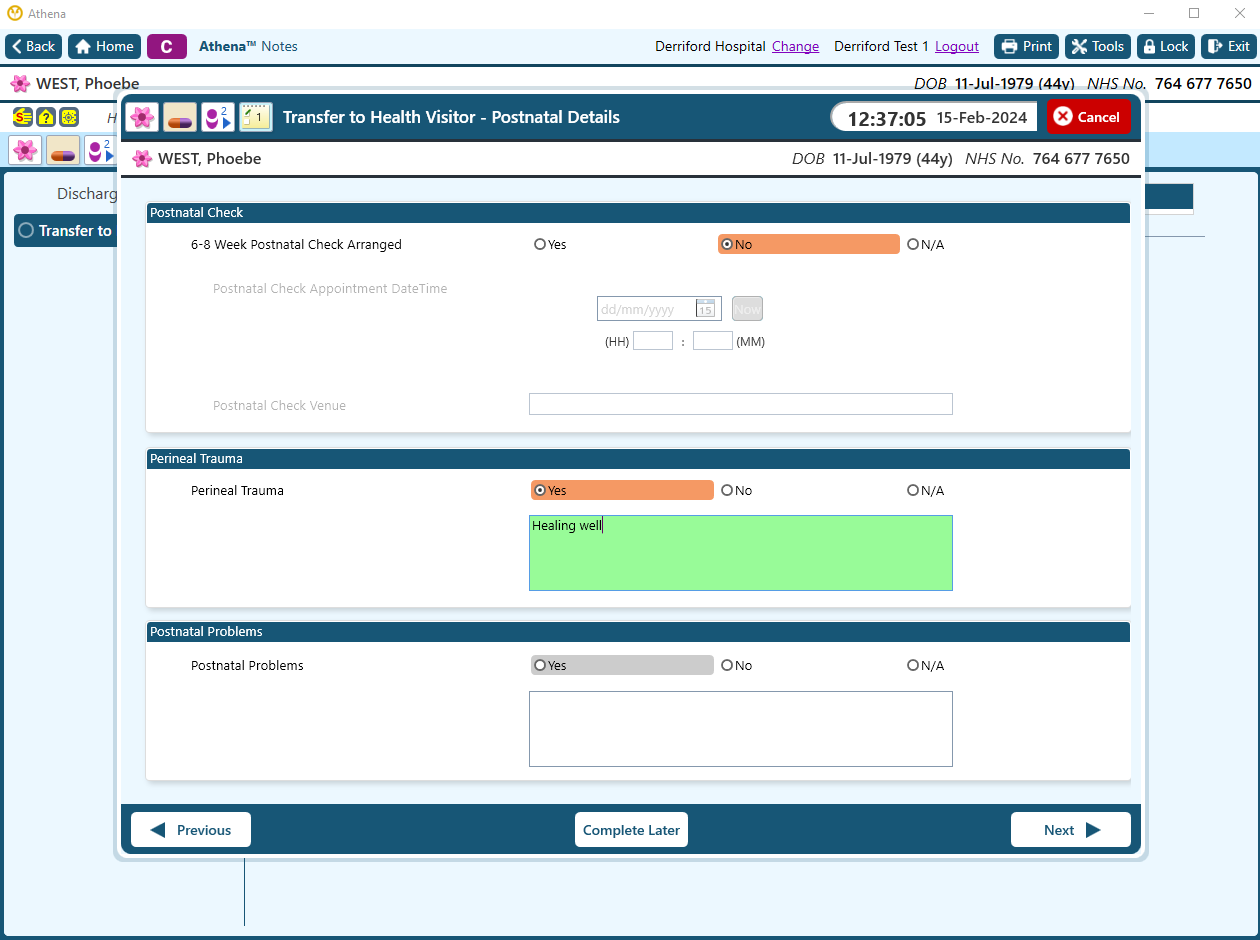Click the Change hospital link
This screenshot has height=940, width=1260.
pyautogui.click(x=795, y=46)
